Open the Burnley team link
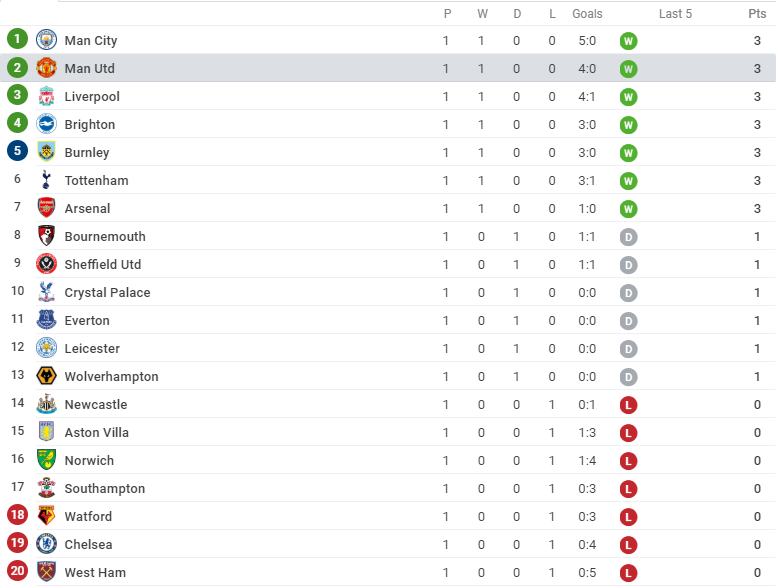Viewport: 778px width, 588px height. 87,153
